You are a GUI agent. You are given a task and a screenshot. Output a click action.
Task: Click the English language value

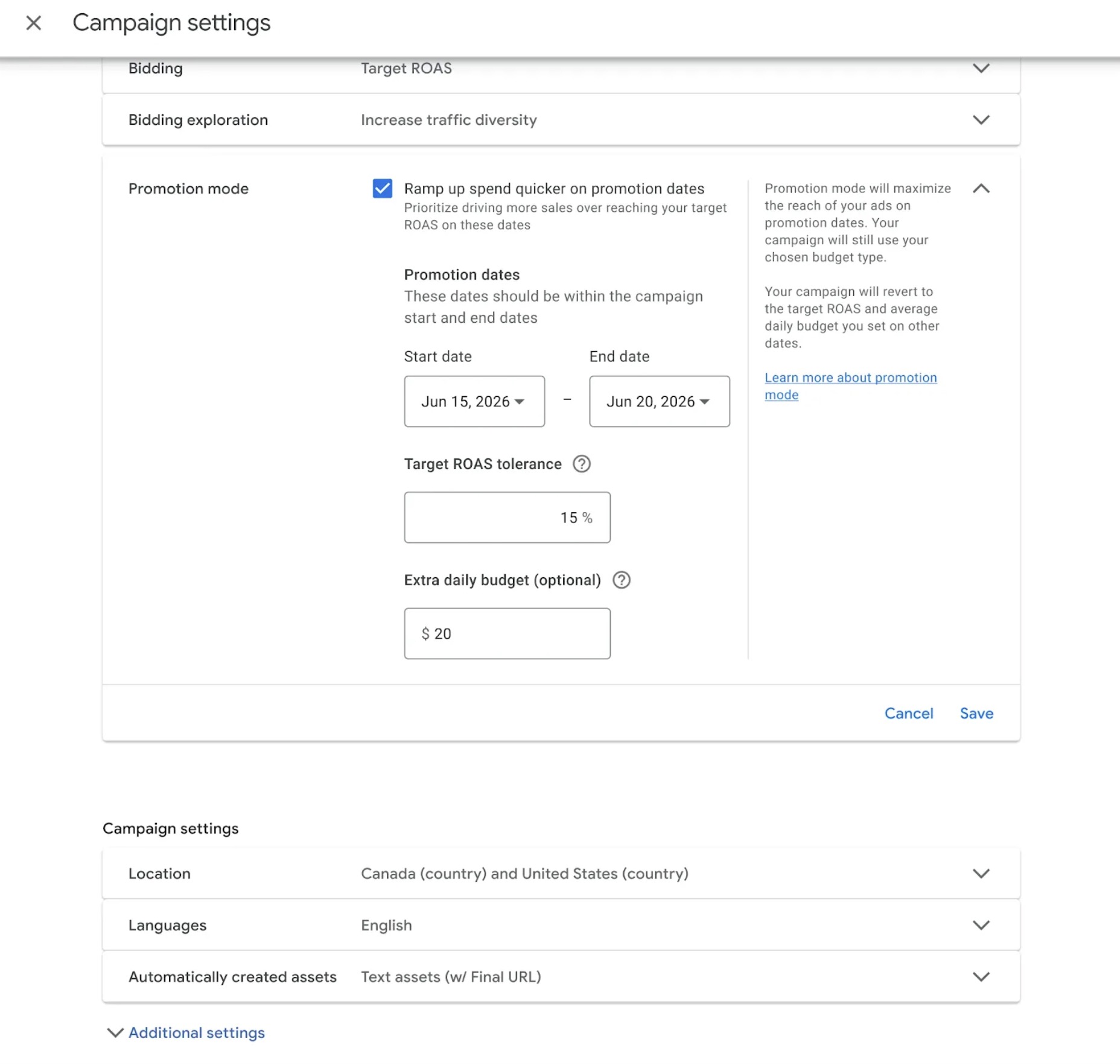tap(386, 925)
